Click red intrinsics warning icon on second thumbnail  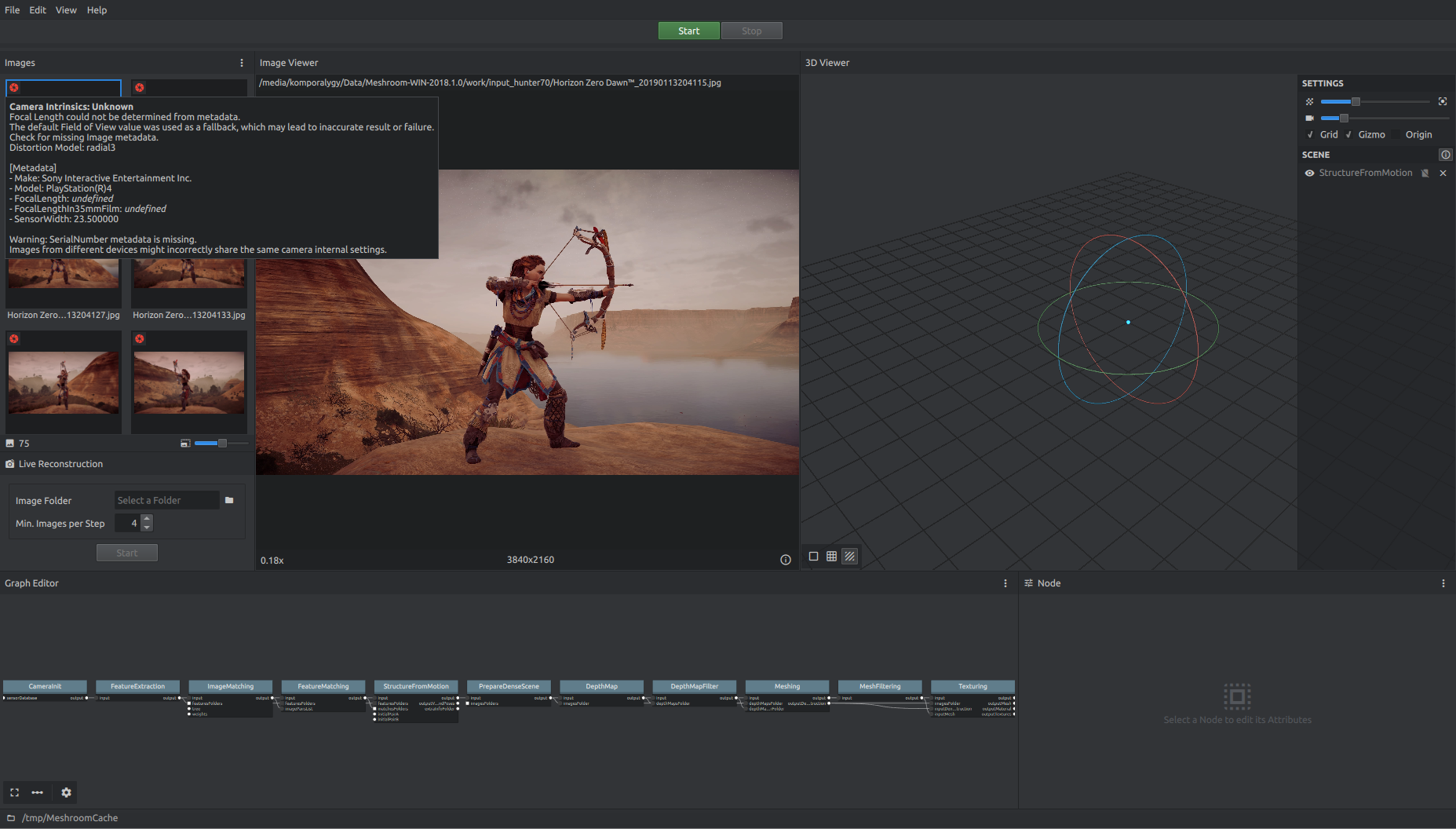(x=140, y=88)
